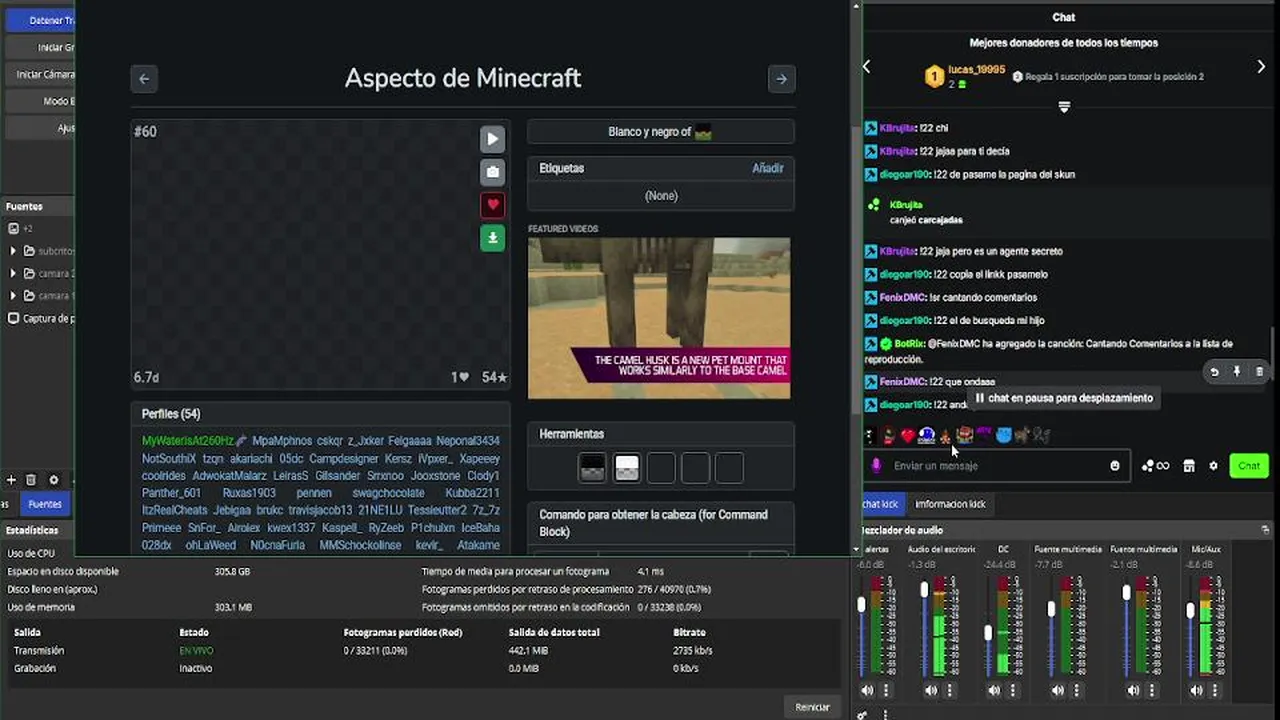Screen dimensions: 1280x720
Task: Mute the first Fuente multimedia channel
Action: coord(1058,690)
